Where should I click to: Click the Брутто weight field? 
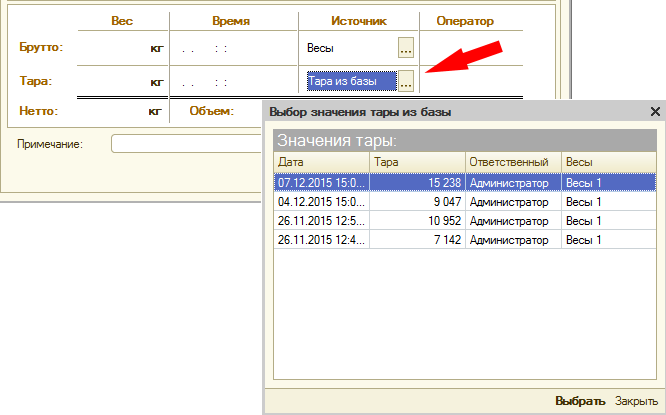point(122,47)
